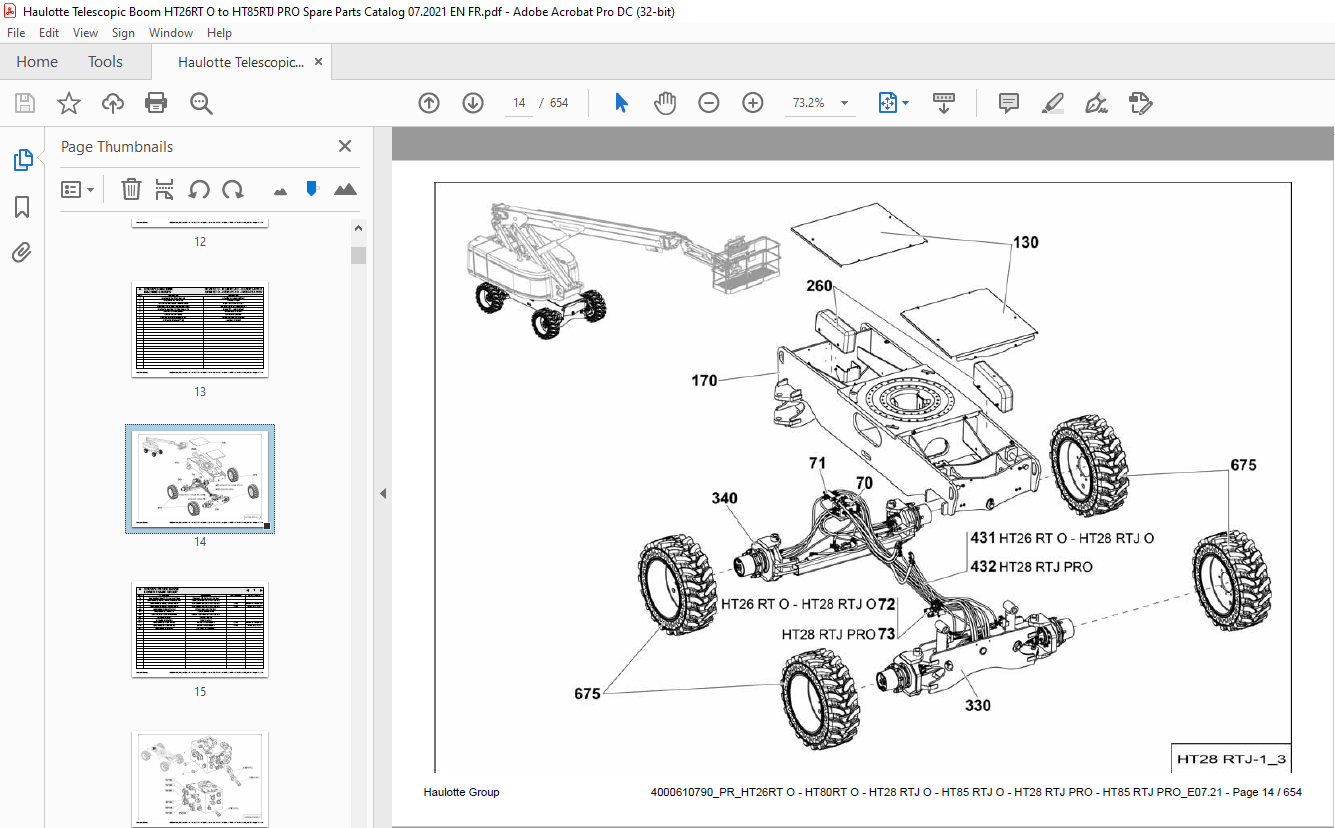1335x828 pixels.
Task: Rotate pages clockwise
Action: pyautogui.click(x=233, y=189)
